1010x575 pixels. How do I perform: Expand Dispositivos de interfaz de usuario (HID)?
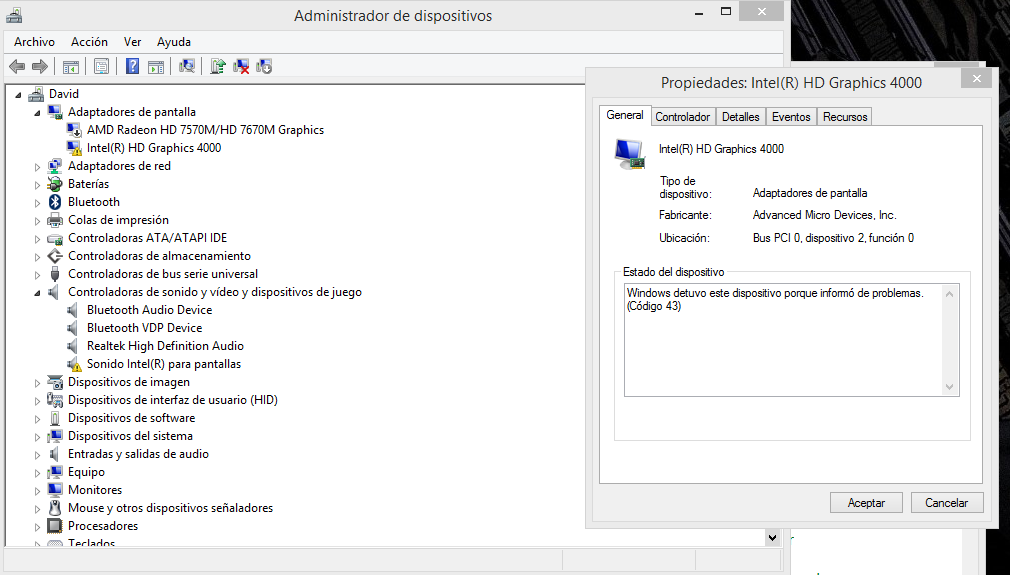[37, 401]
